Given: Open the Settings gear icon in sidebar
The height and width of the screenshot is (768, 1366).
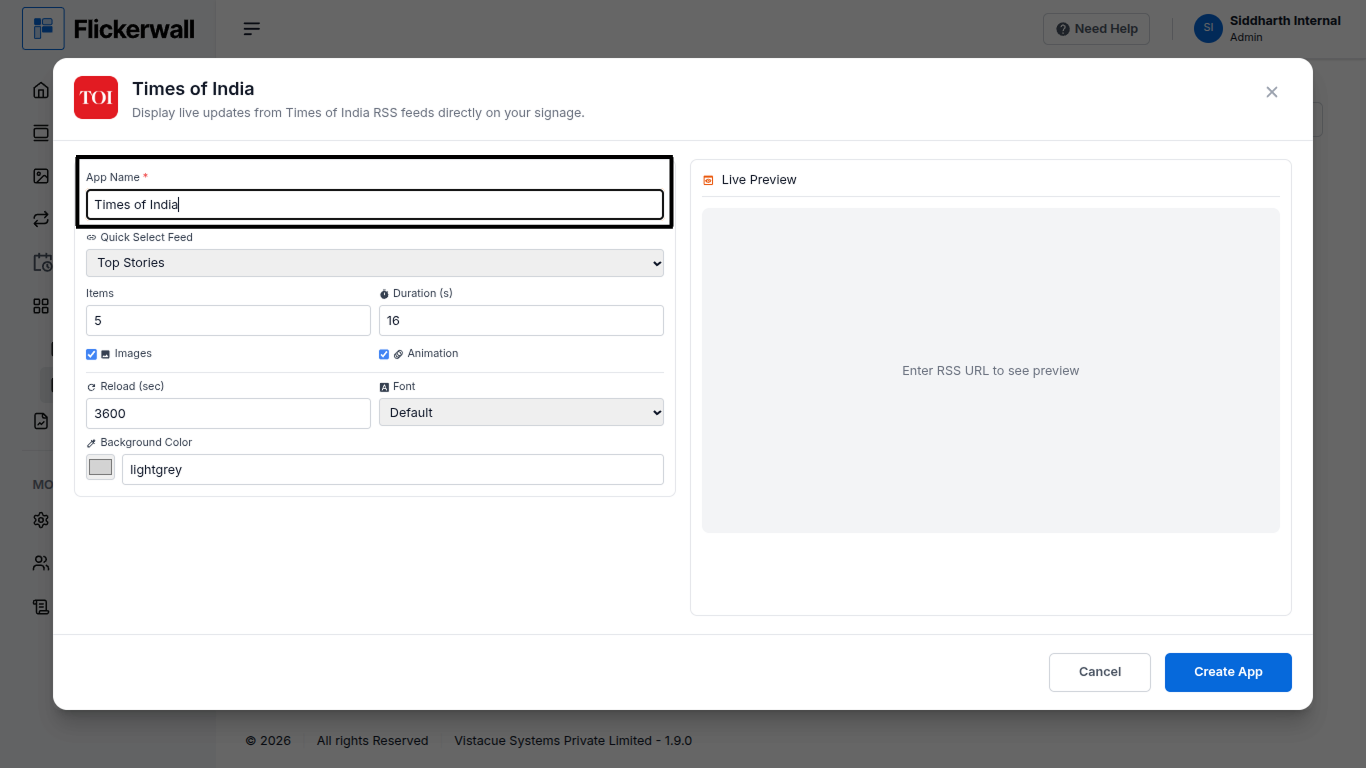Looking at the screenshot, I should (x=41, y=520).
